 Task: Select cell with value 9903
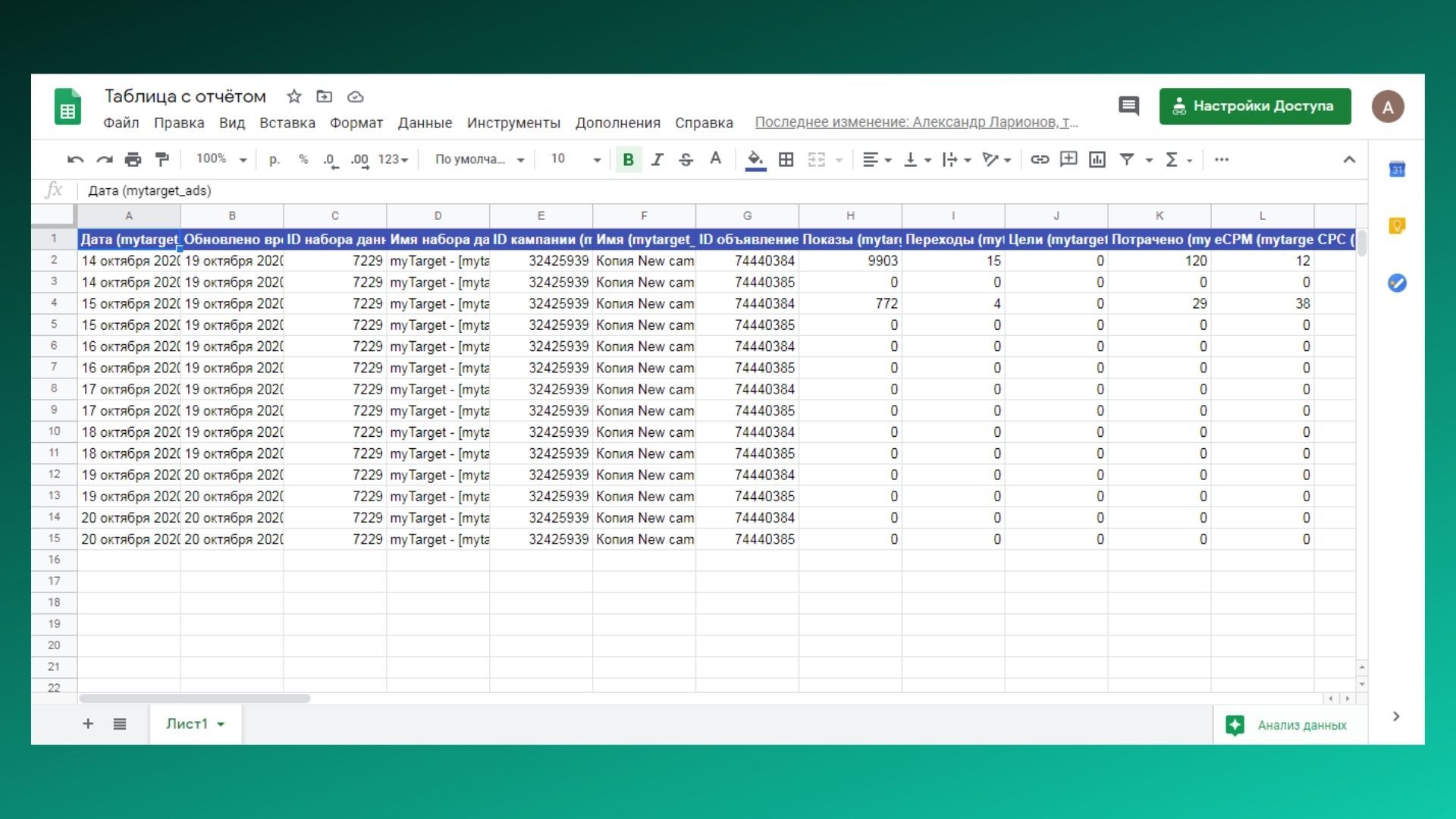[850, 261]
